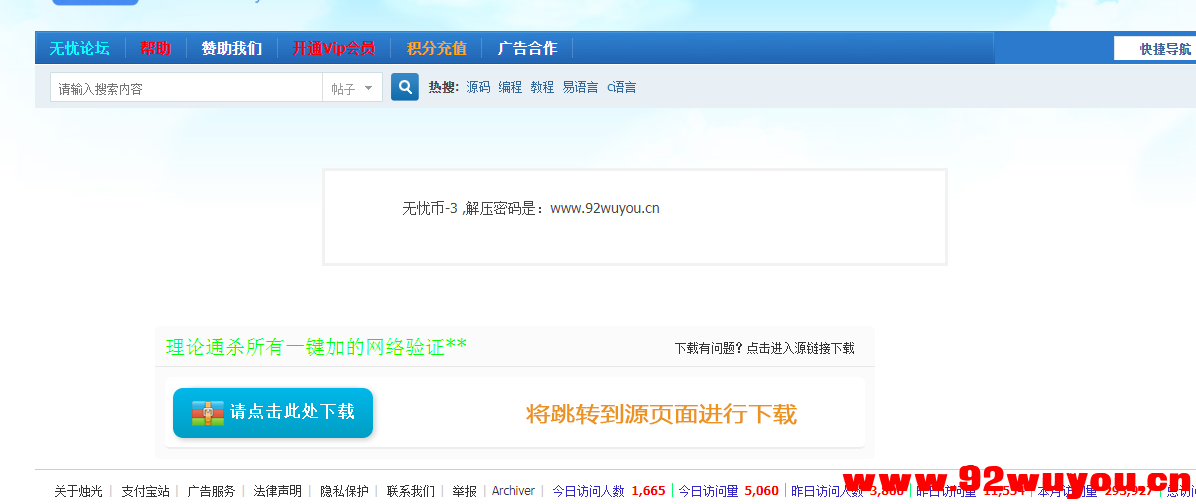Open footer link 支付宝站
This screenshot has width=1196, height=504.
pos(145,491)
